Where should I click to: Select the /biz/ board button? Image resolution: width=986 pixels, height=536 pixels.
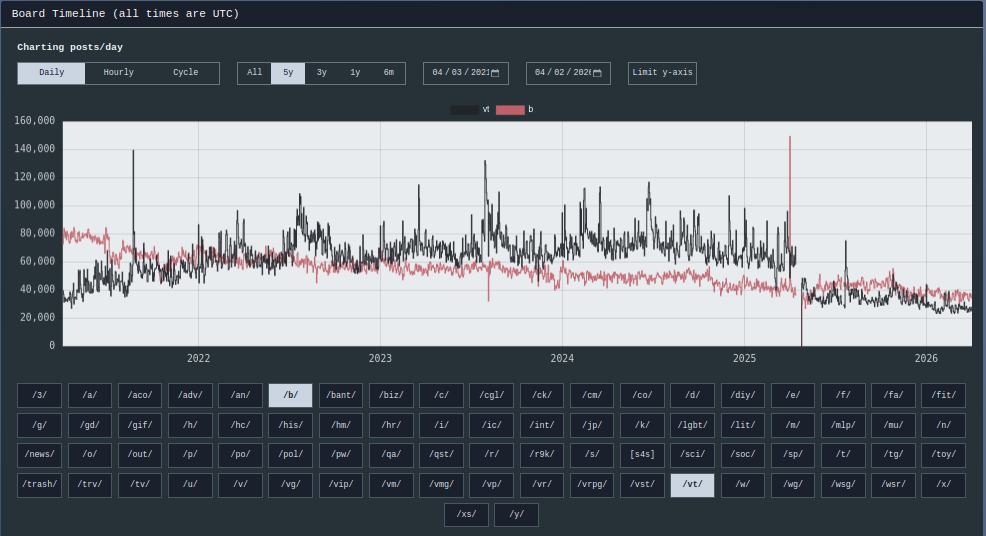pyautogui.click(x=391, y=395)
